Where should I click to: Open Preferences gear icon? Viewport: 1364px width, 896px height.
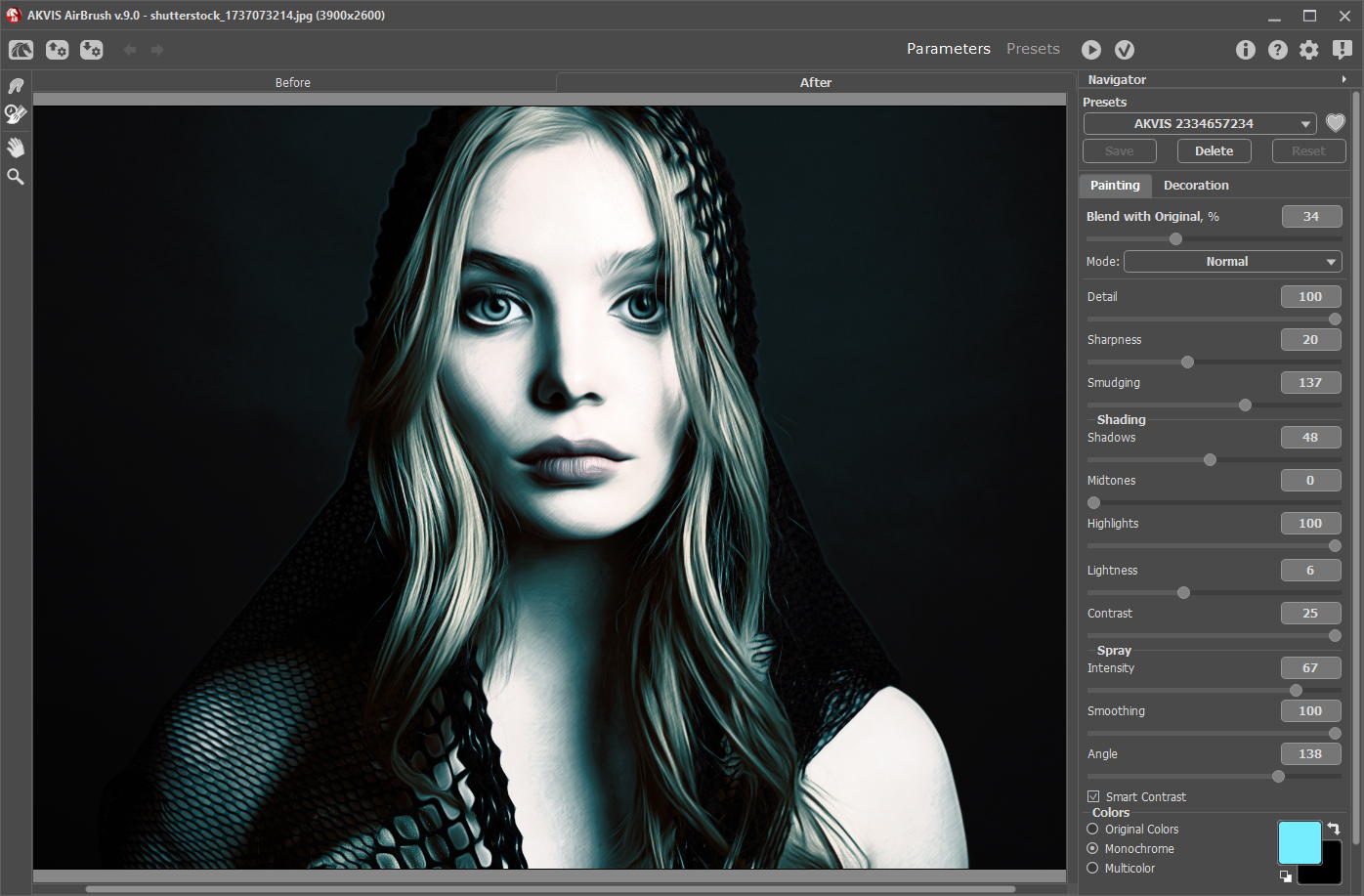[1309, 50]
